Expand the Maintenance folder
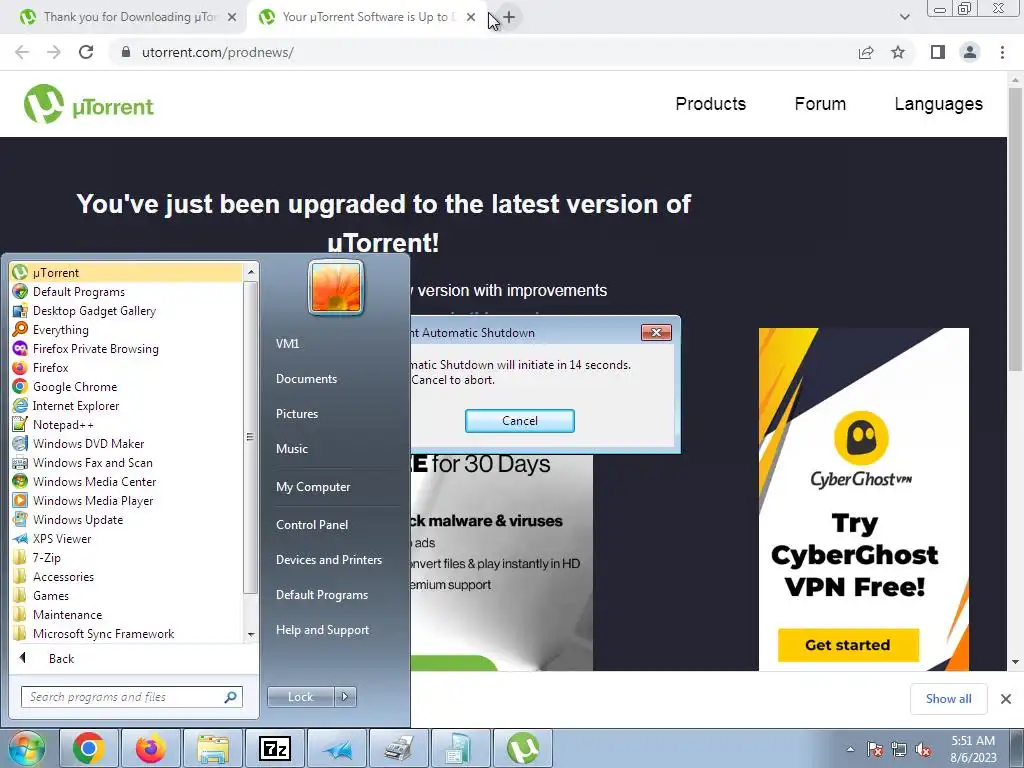This screenshot has height=768, width=1024. (126, 613)
